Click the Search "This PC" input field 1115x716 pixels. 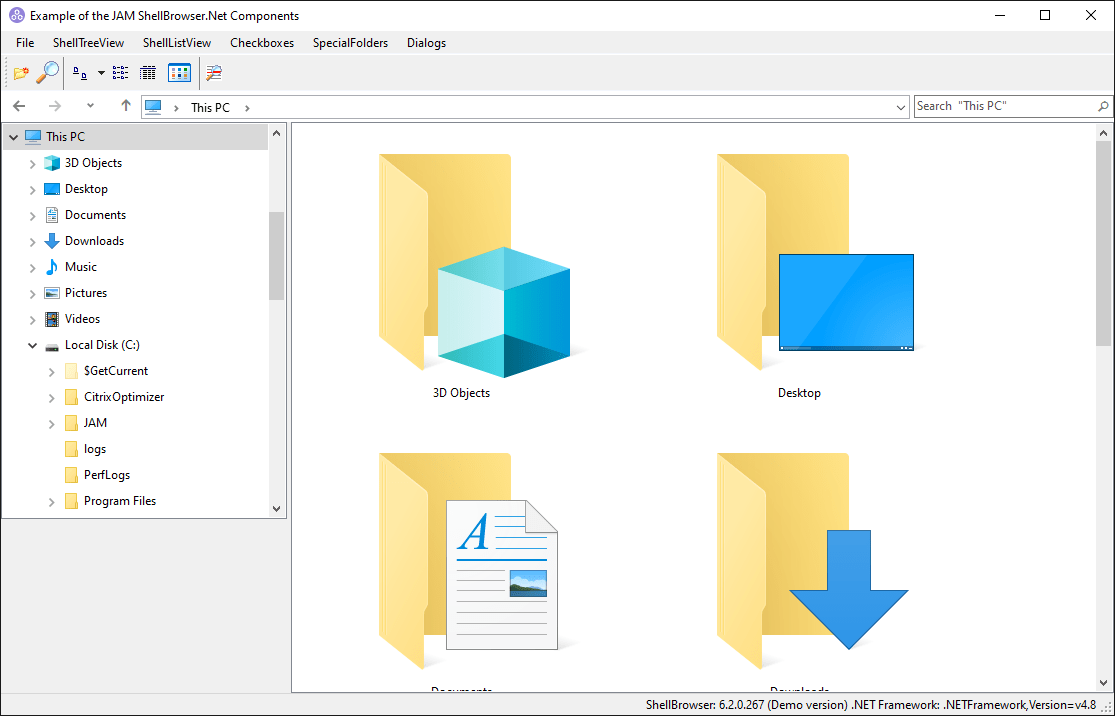(1003, 106)
